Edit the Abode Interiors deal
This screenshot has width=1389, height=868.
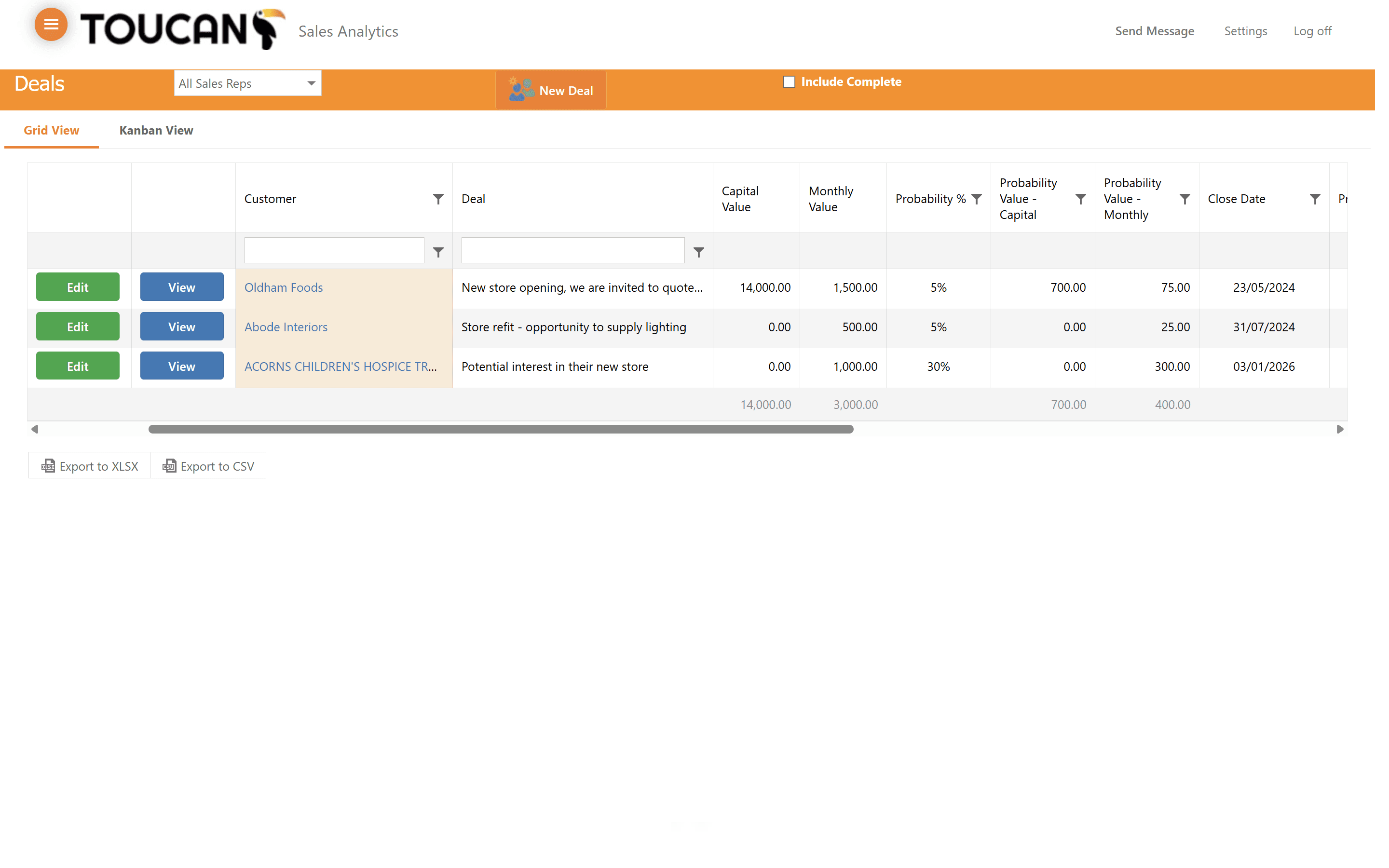(x=78, y=326)
